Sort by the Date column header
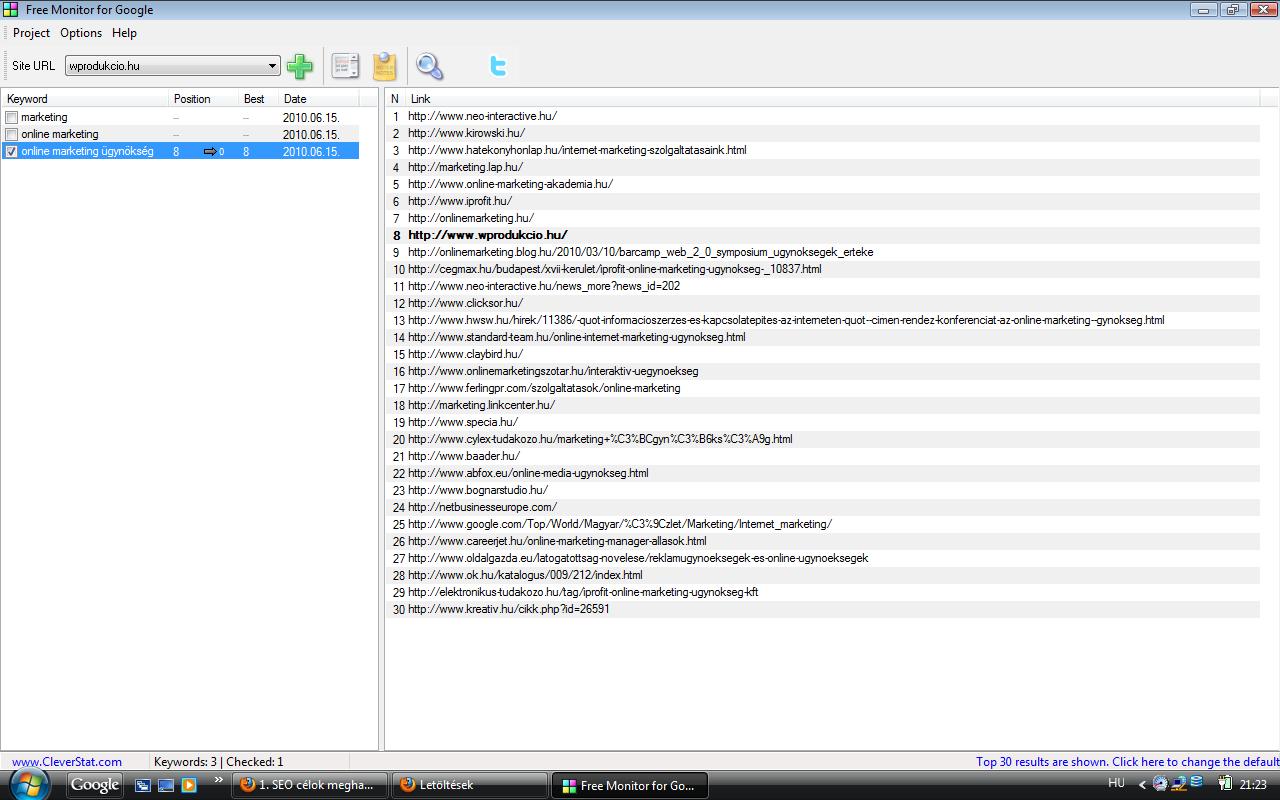The height and width of the screenshot is (800, 1280). [x=295, y=99]
